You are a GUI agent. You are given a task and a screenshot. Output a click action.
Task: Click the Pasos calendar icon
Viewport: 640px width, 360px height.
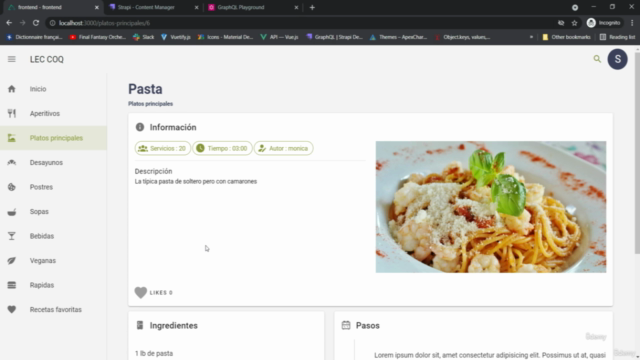pos(346,325)
